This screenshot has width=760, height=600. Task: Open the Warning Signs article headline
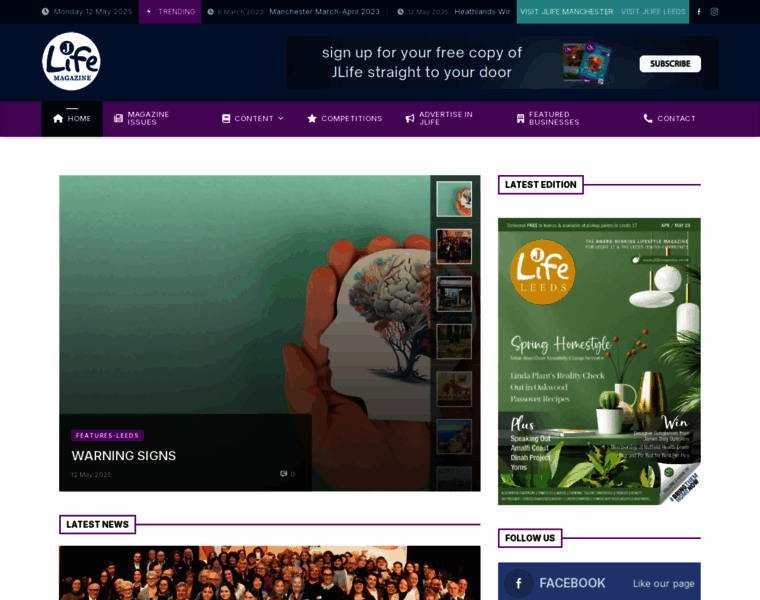tap(123, 455)
